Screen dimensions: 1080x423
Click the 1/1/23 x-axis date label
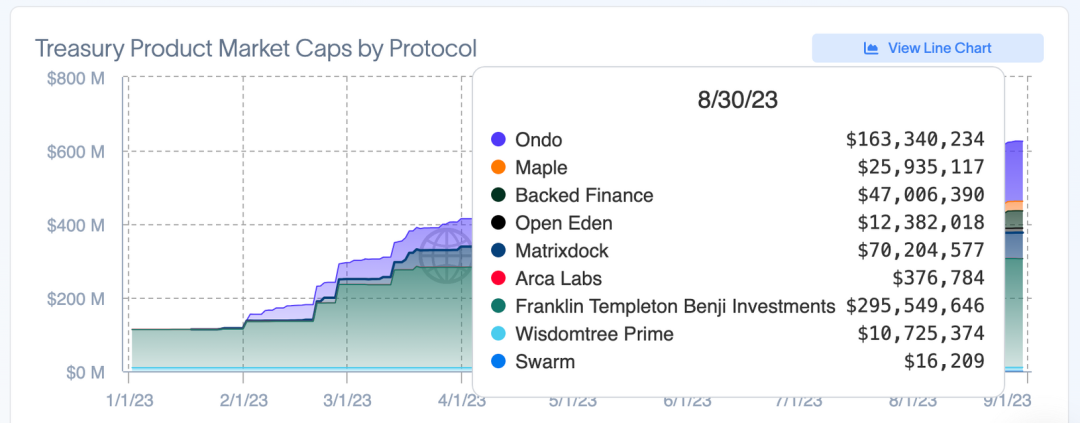coord(128,400)
